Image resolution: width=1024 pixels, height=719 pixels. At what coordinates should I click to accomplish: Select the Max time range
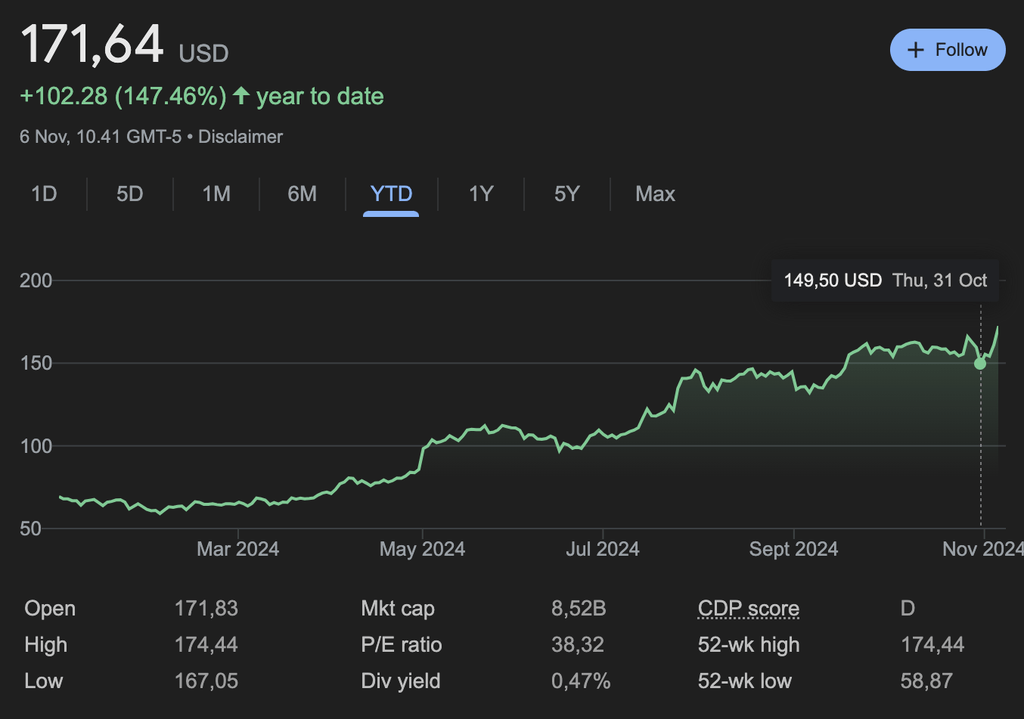pyautogui.click(x=655, y=194)
